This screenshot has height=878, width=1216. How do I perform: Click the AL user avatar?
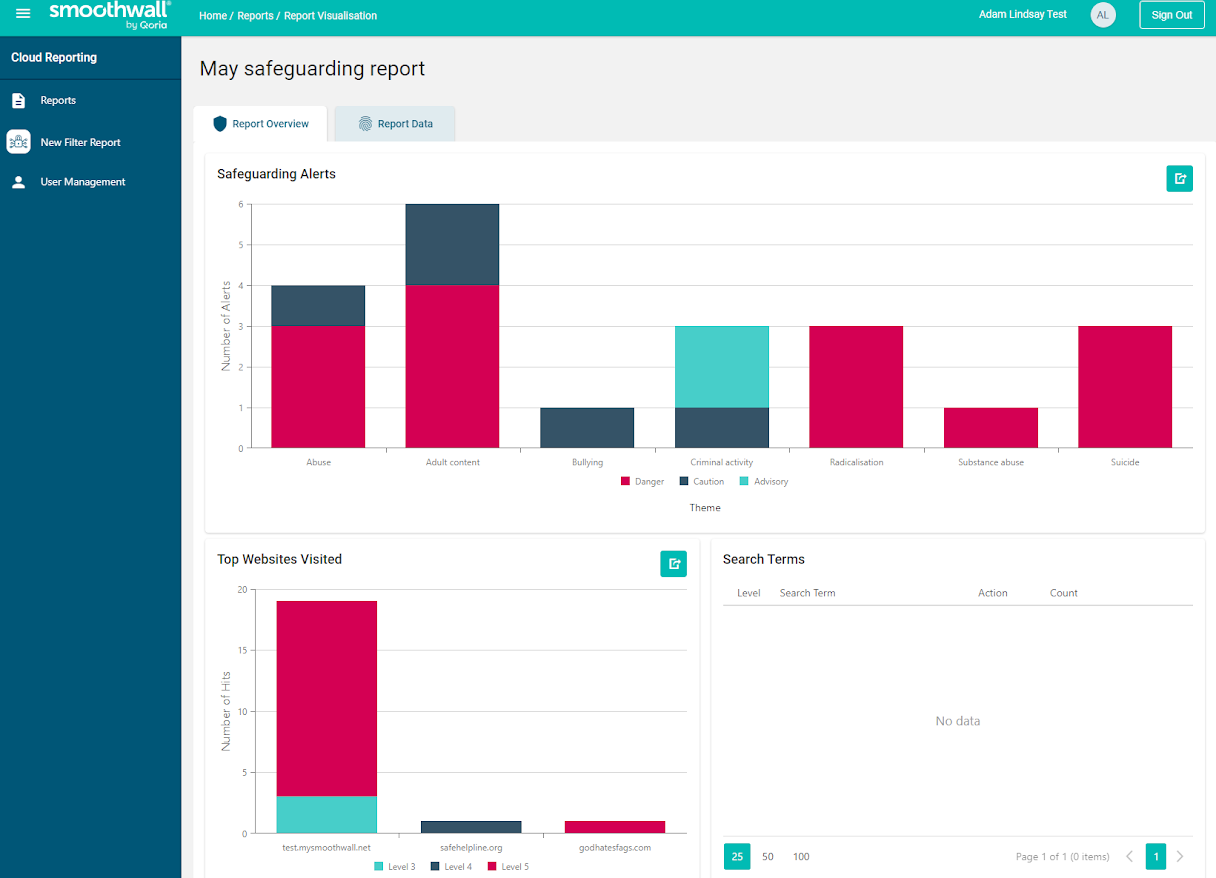tap(1103, 15)
